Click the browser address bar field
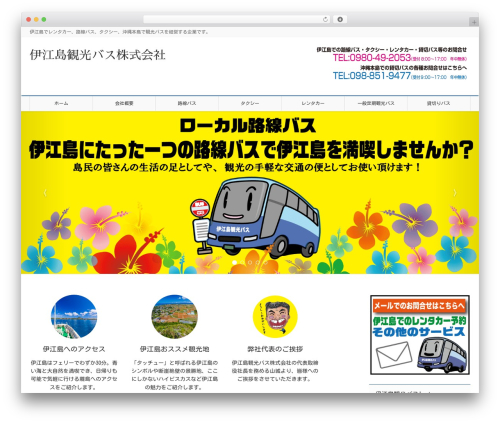Viewport: 500px width, 423px height. pyautogui.click(x=236, y=20)
